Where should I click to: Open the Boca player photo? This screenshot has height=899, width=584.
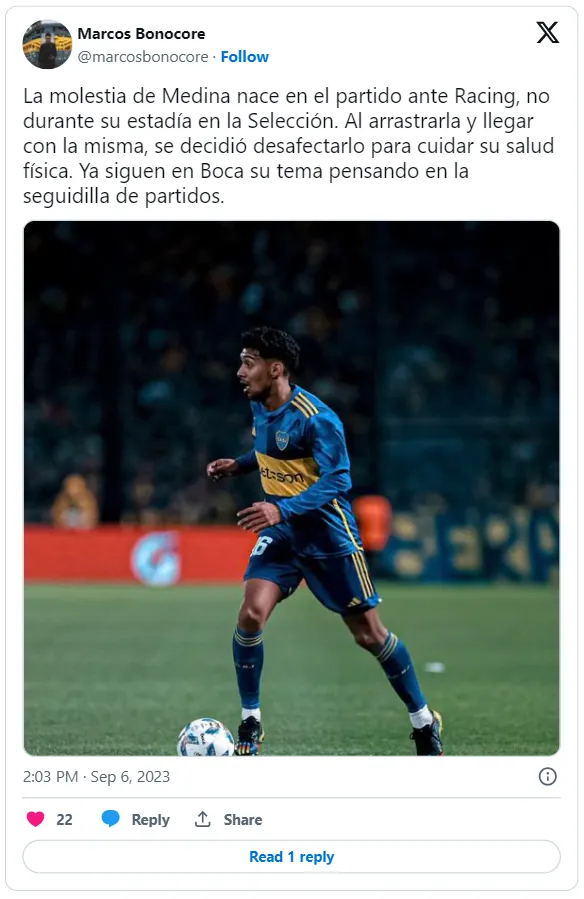point(291,488)
